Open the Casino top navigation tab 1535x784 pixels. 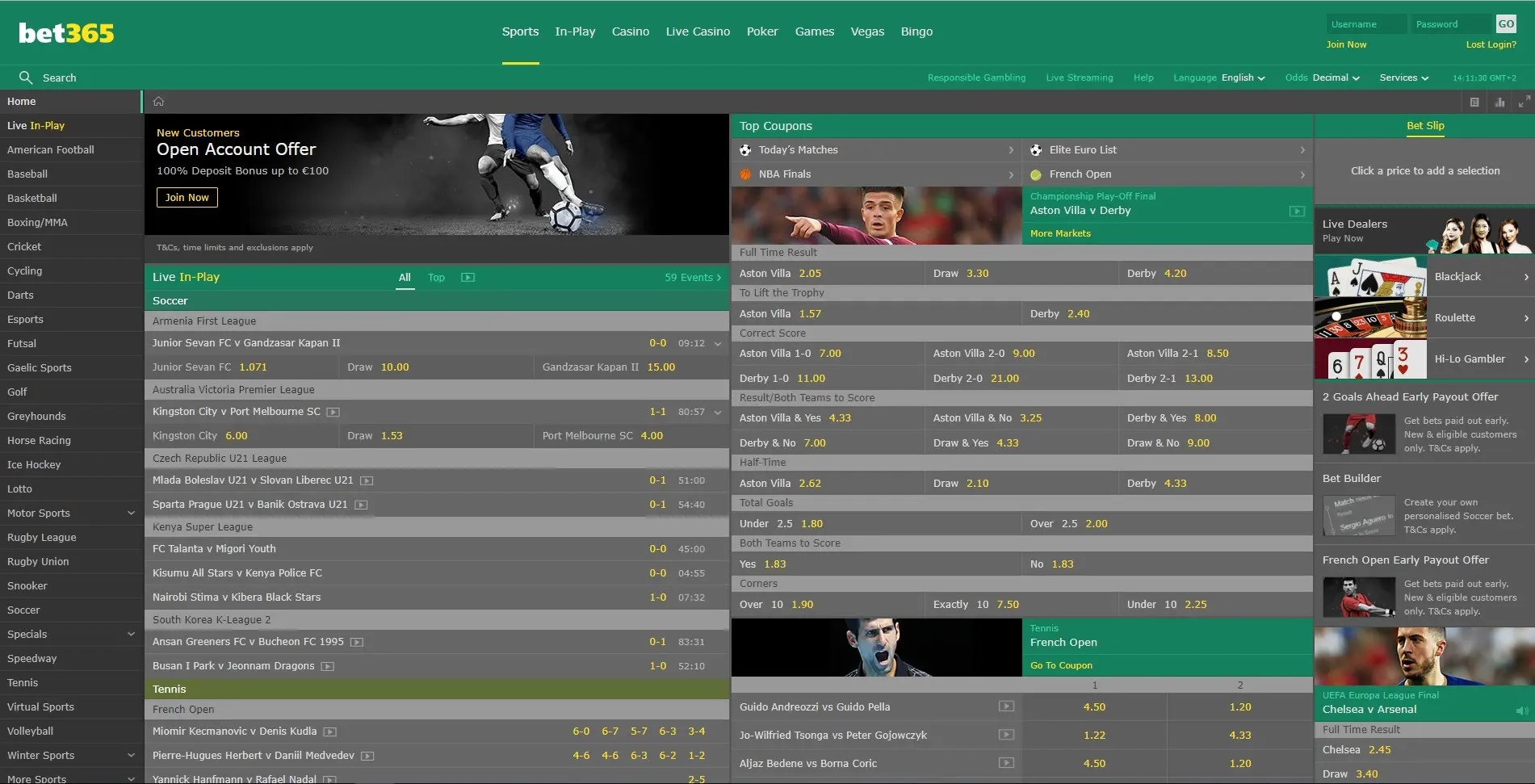pyautogui.click(x=631, y=31)
